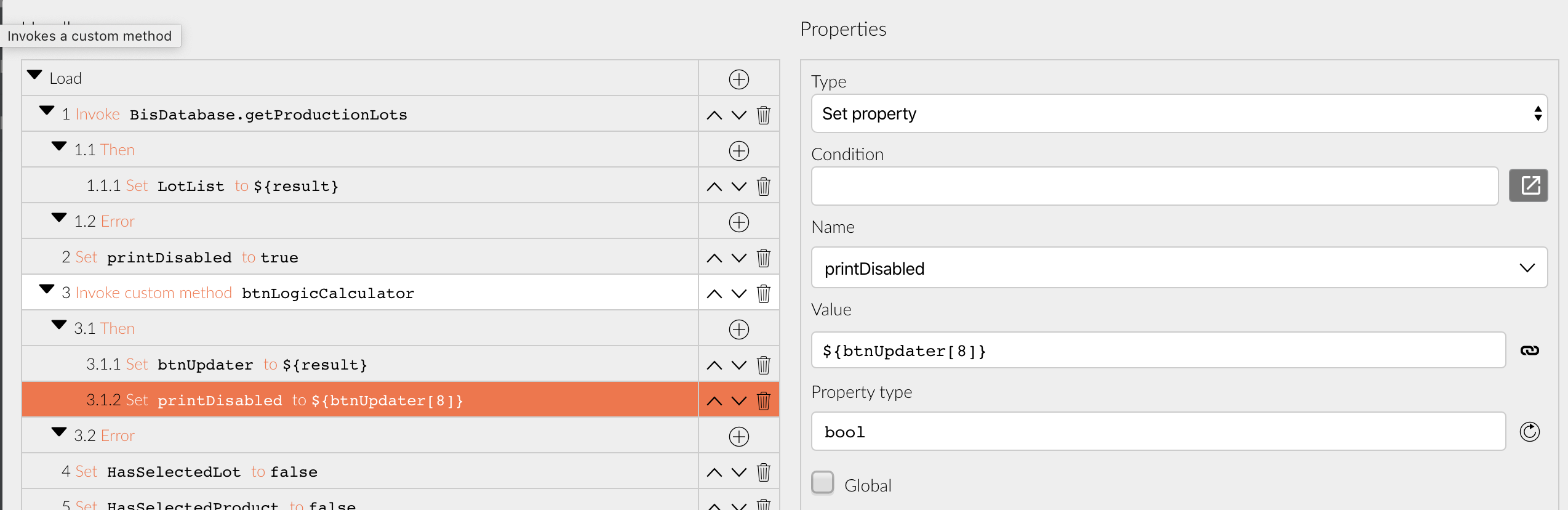Delete the Invoke BisDatabase.getProductionLots action
The image size is (1568, 510).
[x=763, y=115]
